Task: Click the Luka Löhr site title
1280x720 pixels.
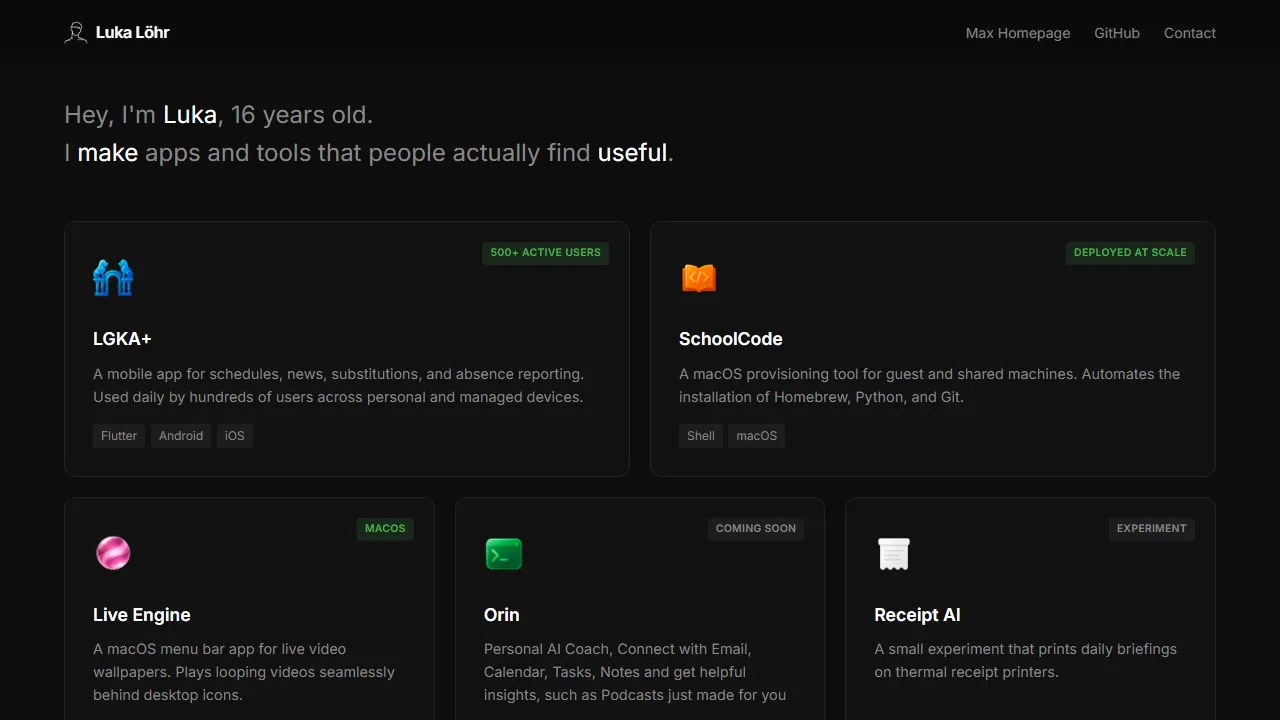Action: [x=132, y=32]
